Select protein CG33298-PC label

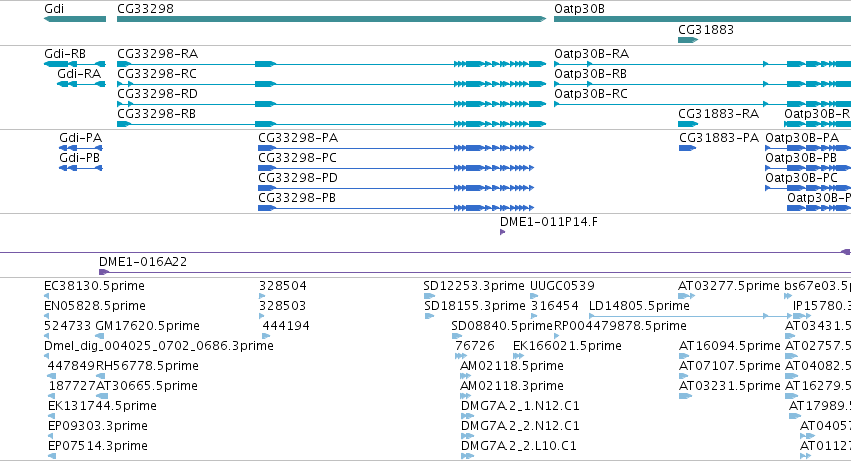pyautogui.click(x=297, y=158)
